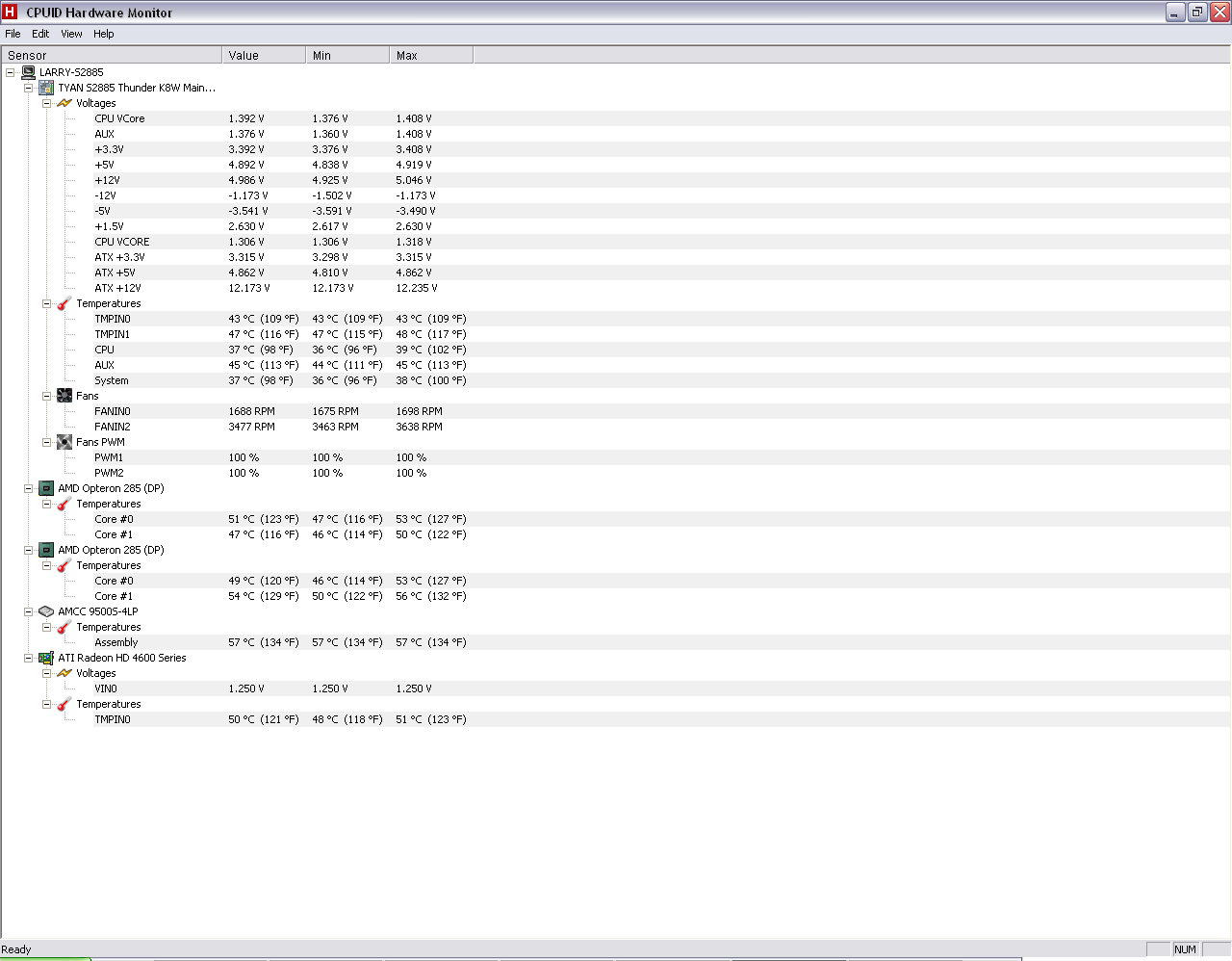Click the ATX +5V min value 4.810 V

[x=330, y=273]
